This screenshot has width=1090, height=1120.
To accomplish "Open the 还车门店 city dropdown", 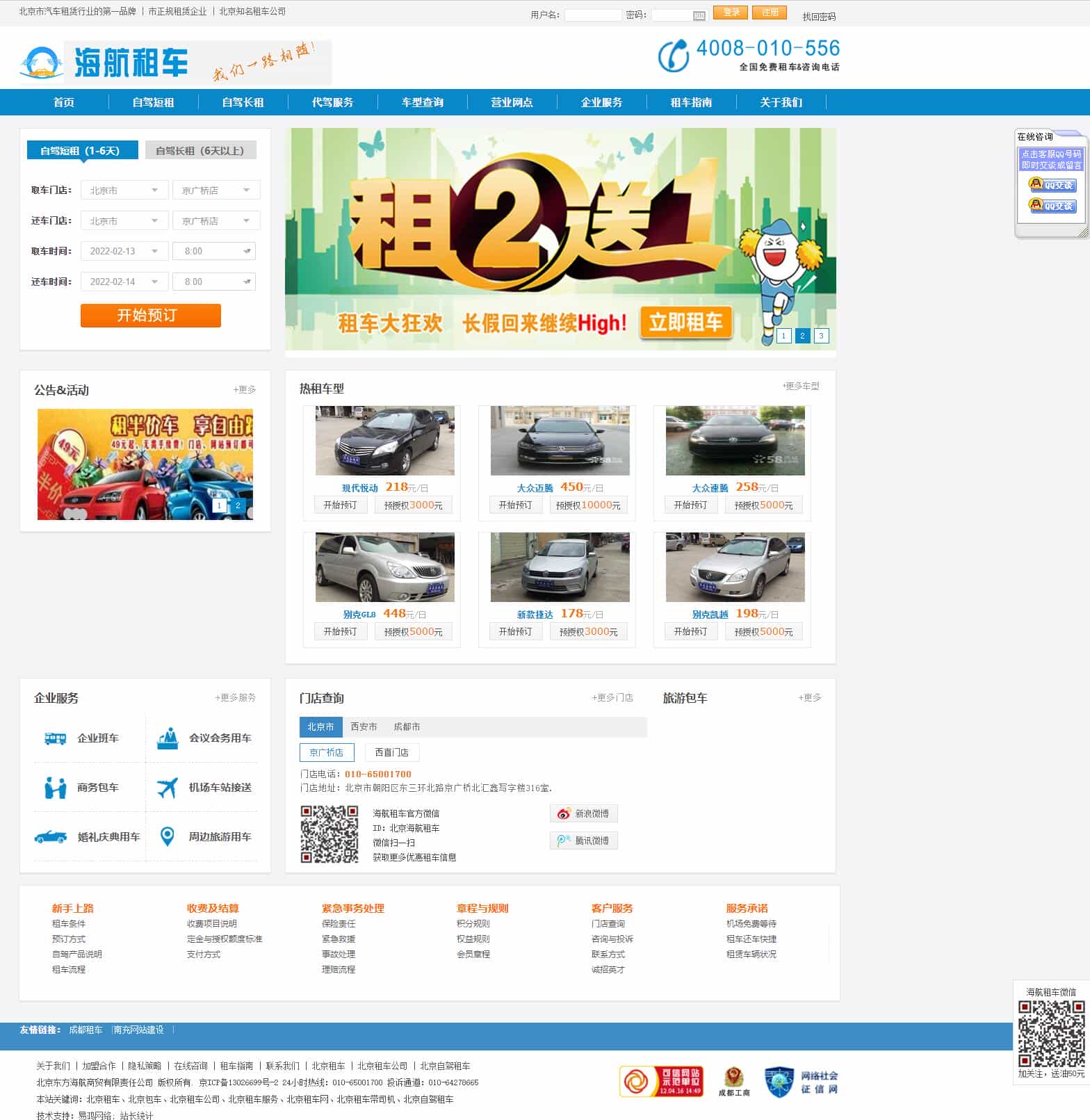I will (x=125, y=221).
